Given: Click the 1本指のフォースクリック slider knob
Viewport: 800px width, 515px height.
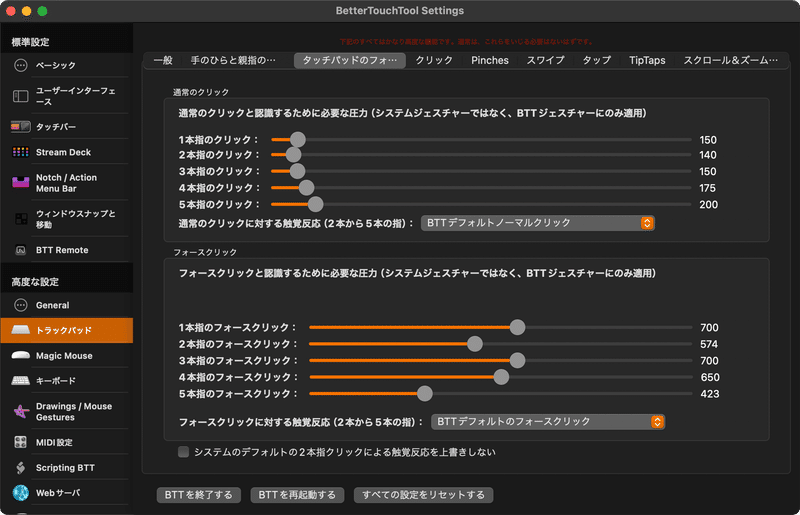Looking at the screenshot, I should pyautogui.click(x=517, y=327).
